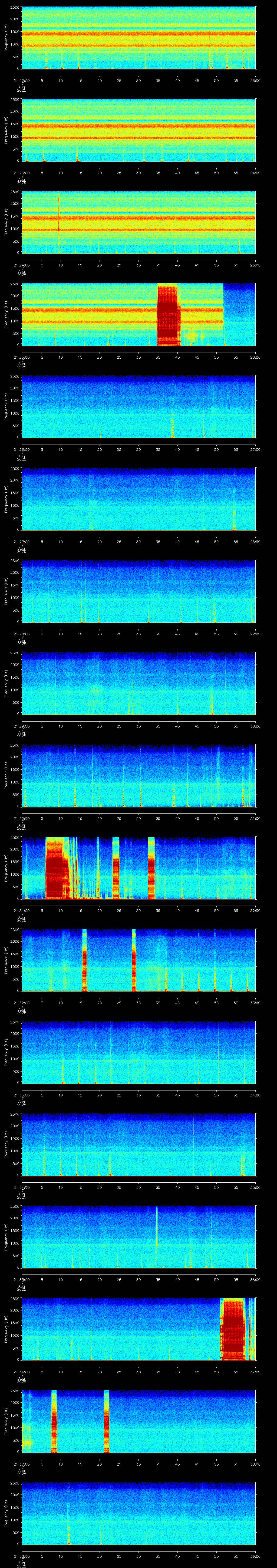Click the 21:31:00 start time label
The height and width of the screenshot is (1568, 277).
click(x=21, y=910)
